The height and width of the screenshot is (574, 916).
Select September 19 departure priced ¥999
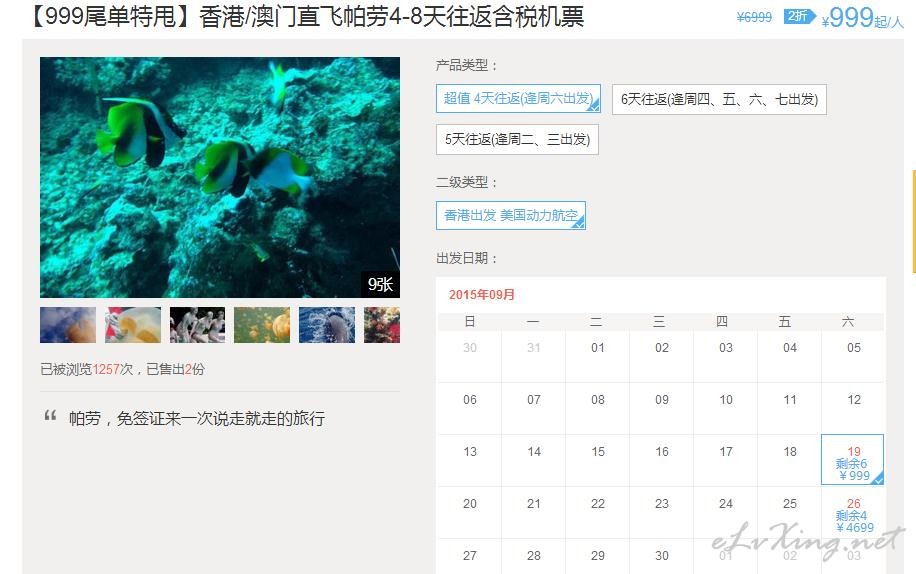coord(853,460)
